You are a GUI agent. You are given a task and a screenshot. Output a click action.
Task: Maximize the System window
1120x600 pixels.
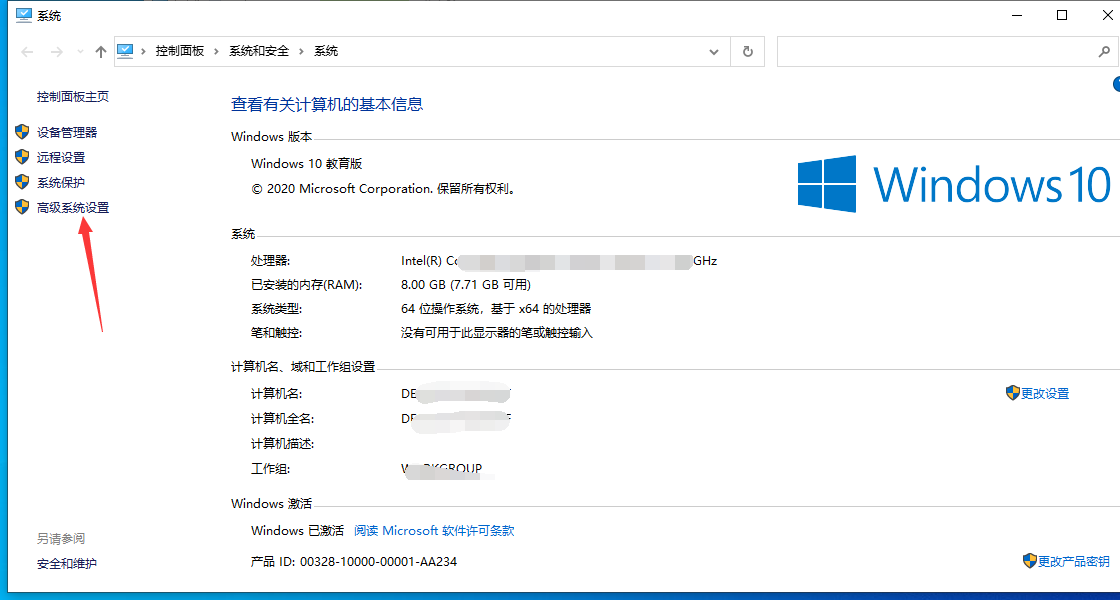coord(1061,15)
